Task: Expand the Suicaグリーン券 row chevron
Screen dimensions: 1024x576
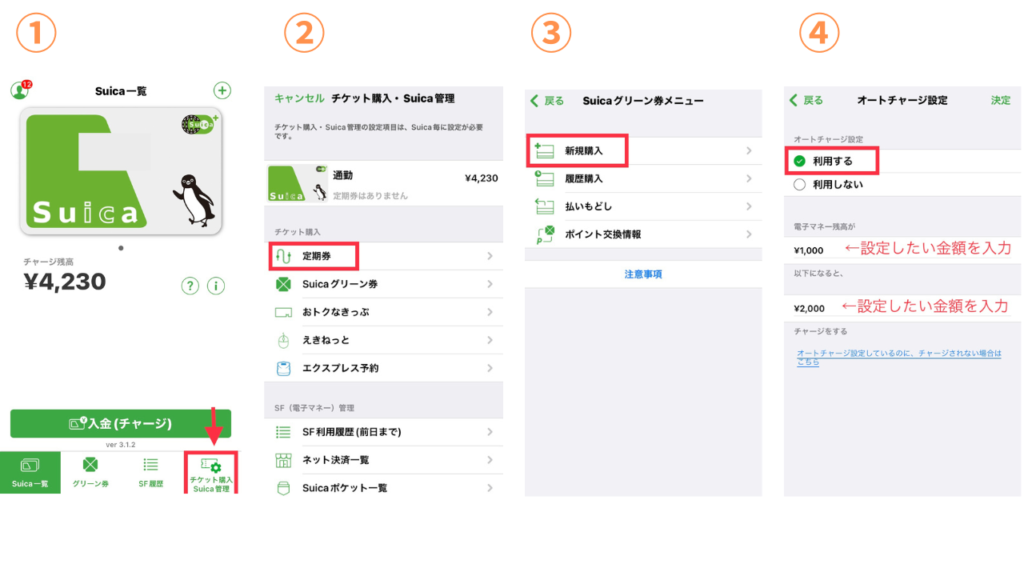Action: coord(490,284)
